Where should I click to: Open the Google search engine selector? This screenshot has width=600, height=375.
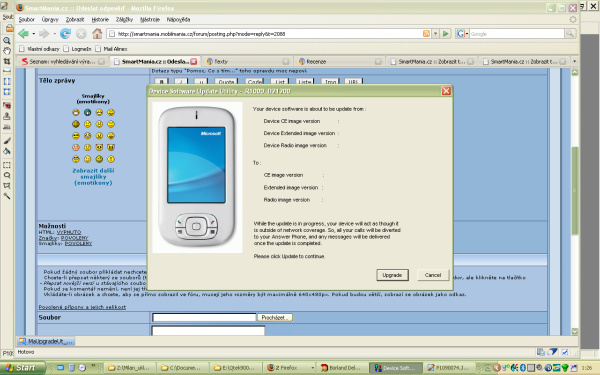[x=462, y=34]
